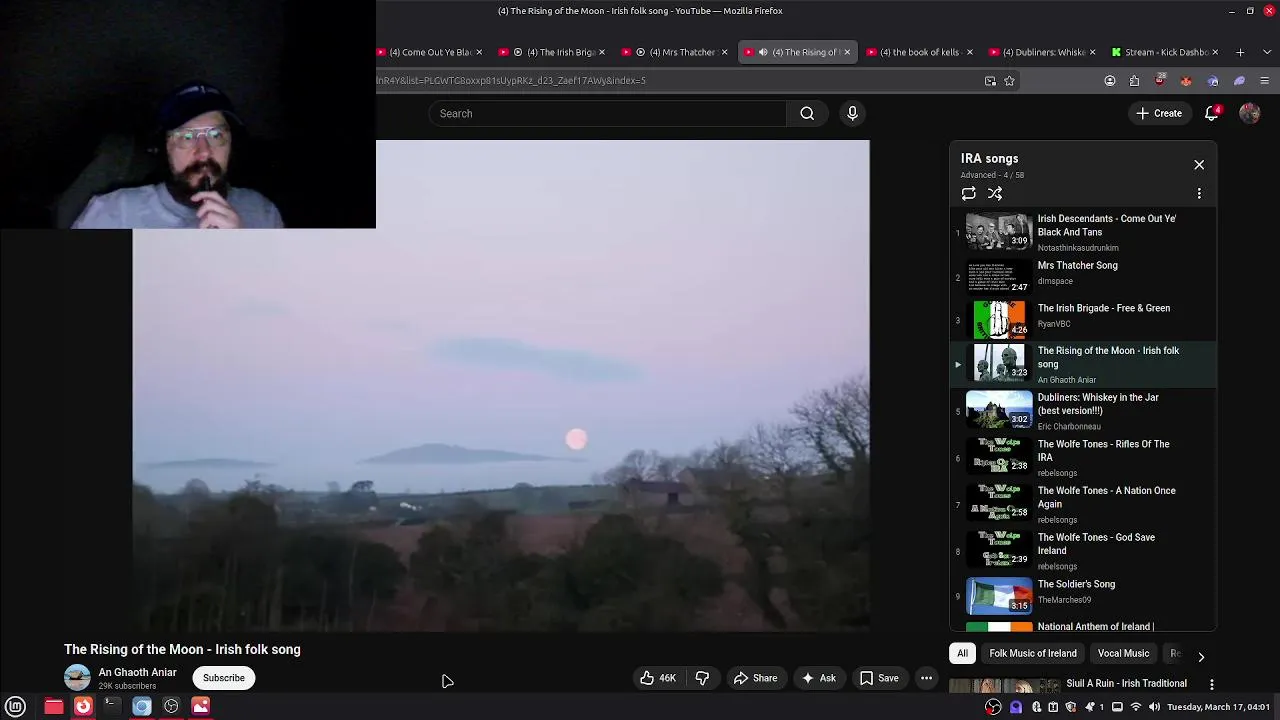Open the Terminal from the taskbar

[112, 706]
